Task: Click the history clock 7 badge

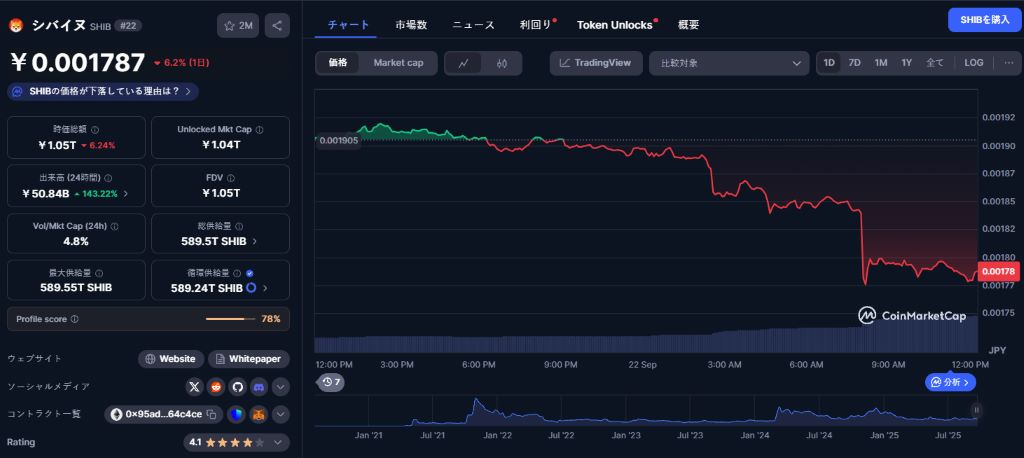Action: coord(331,382)
